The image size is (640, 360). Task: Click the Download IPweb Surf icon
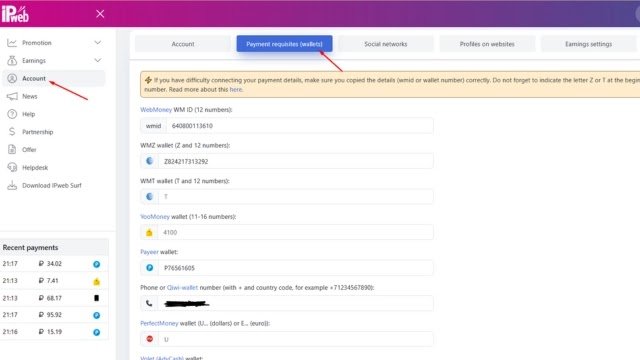point(12,185)
